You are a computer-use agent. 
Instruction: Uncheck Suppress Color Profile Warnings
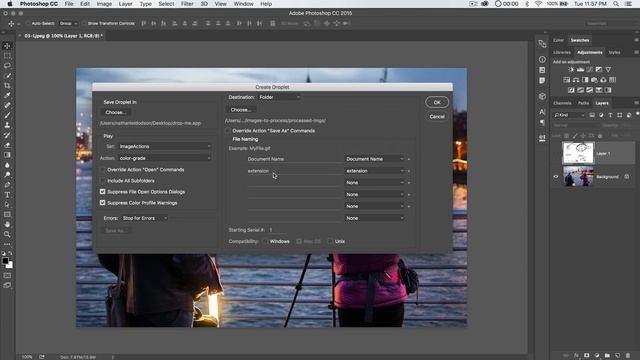tap(102, 203)
